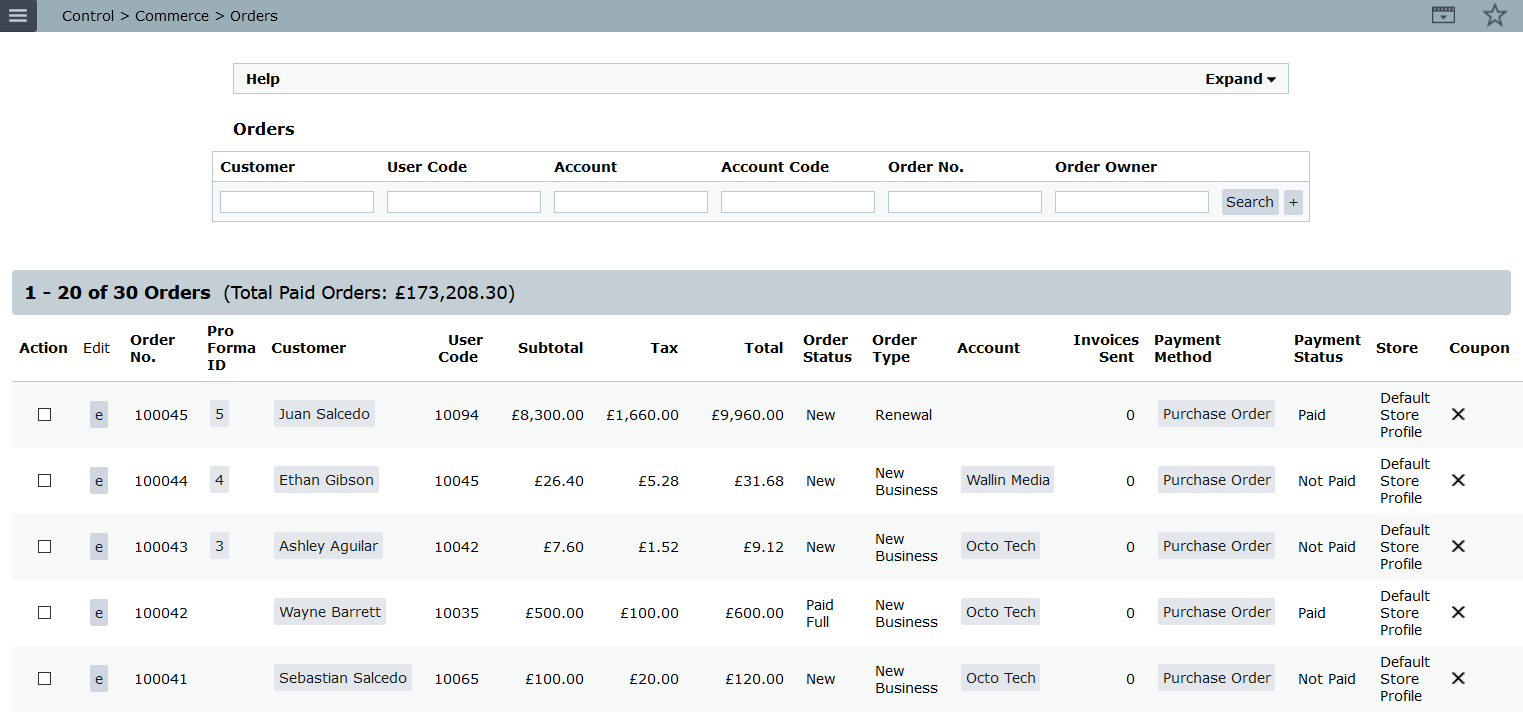Viewport: 1523px width, 721px height.
Task: Open Wallin Media account
Action: (1008, 480)
